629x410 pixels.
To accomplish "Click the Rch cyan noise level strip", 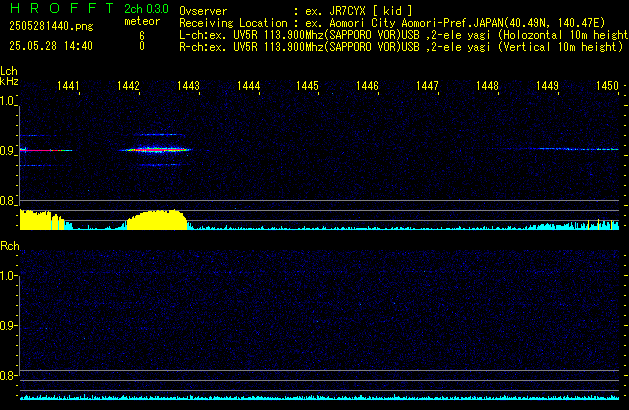I will coord(319,397).
